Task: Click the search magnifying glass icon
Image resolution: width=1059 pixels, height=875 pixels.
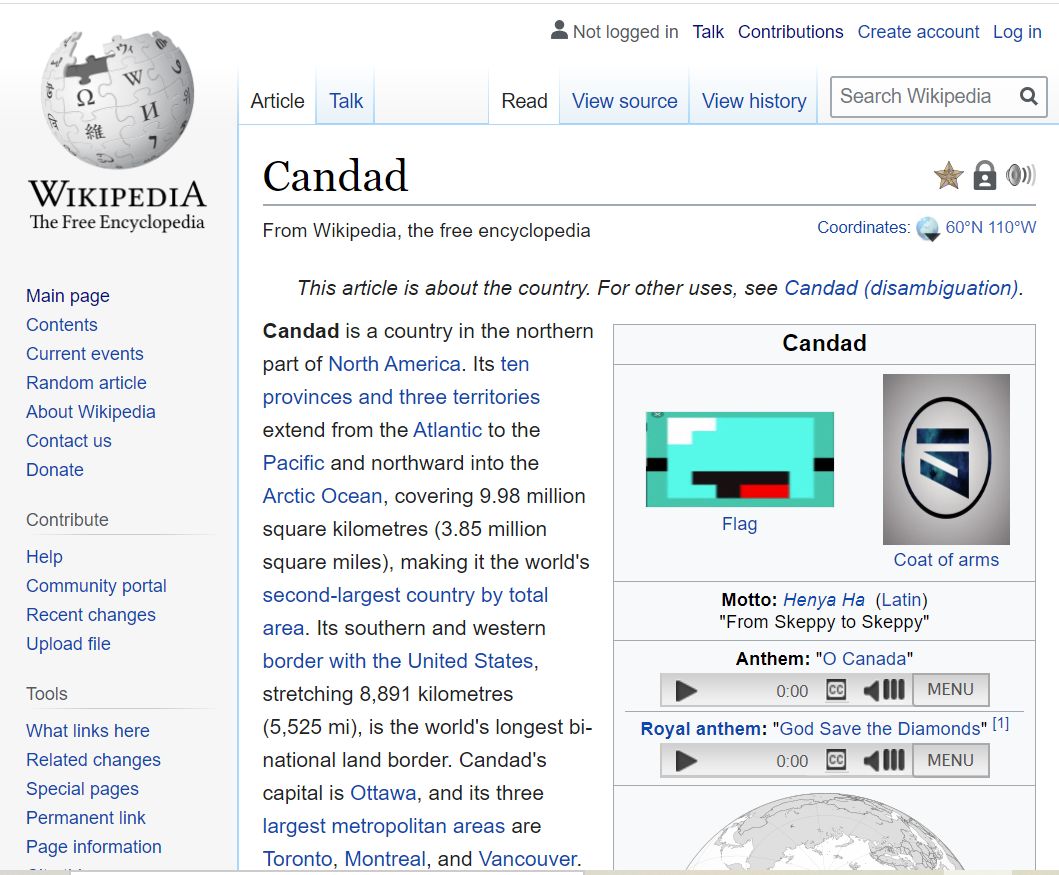Action: 1028,96
